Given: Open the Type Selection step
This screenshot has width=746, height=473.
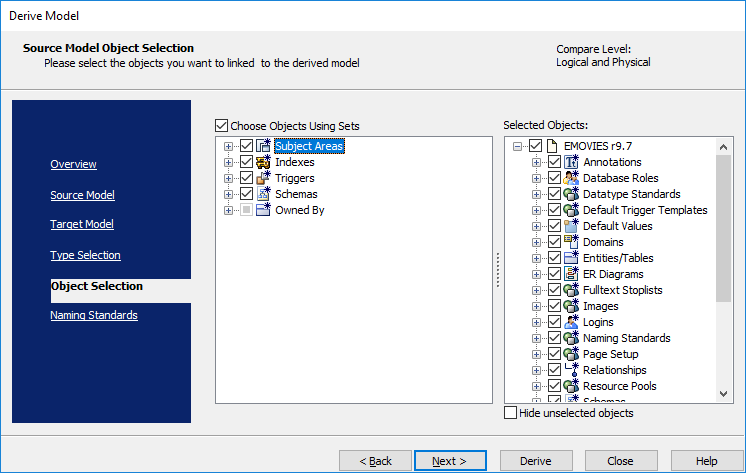Looking at the screenshot, I should point(85,255).
